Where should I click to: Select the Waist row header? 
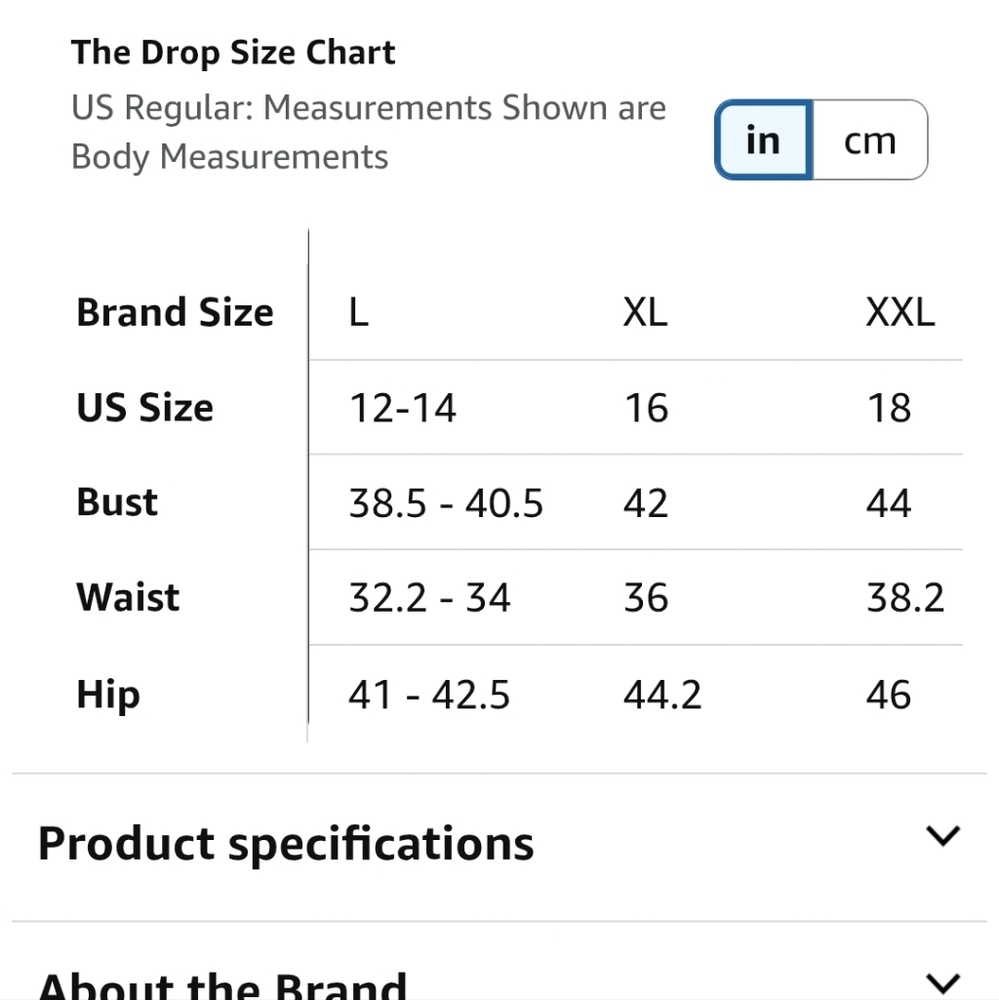[x=128, y=597]
